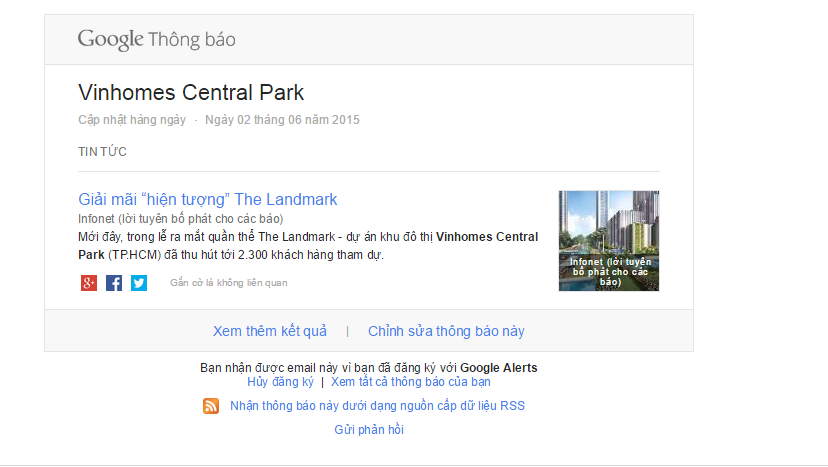828x467 pixels.
Task: Open the Landmark building thumbnail image
Action: (609, 241)
